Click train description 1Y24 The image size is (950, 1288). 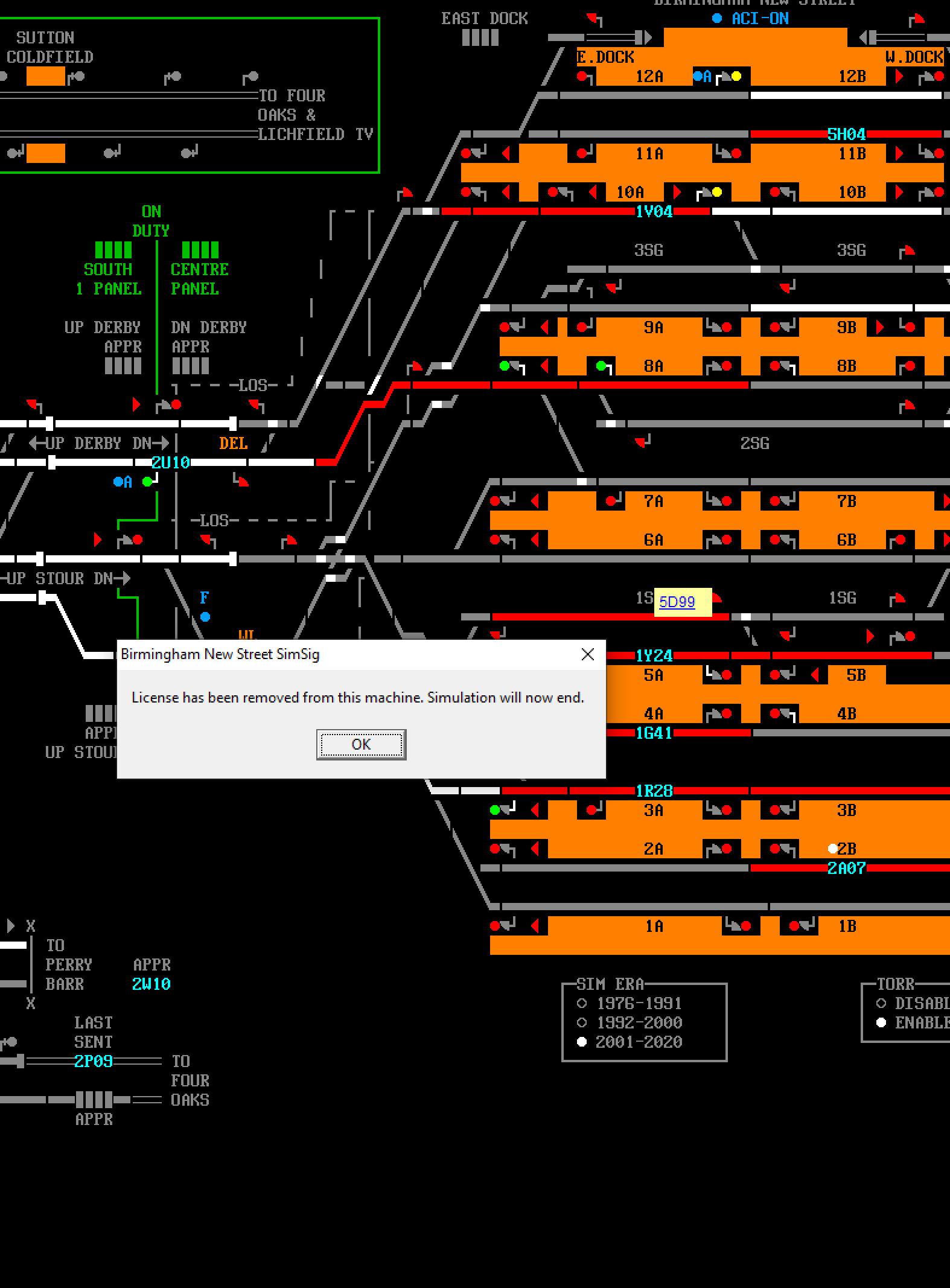(654, 655)
